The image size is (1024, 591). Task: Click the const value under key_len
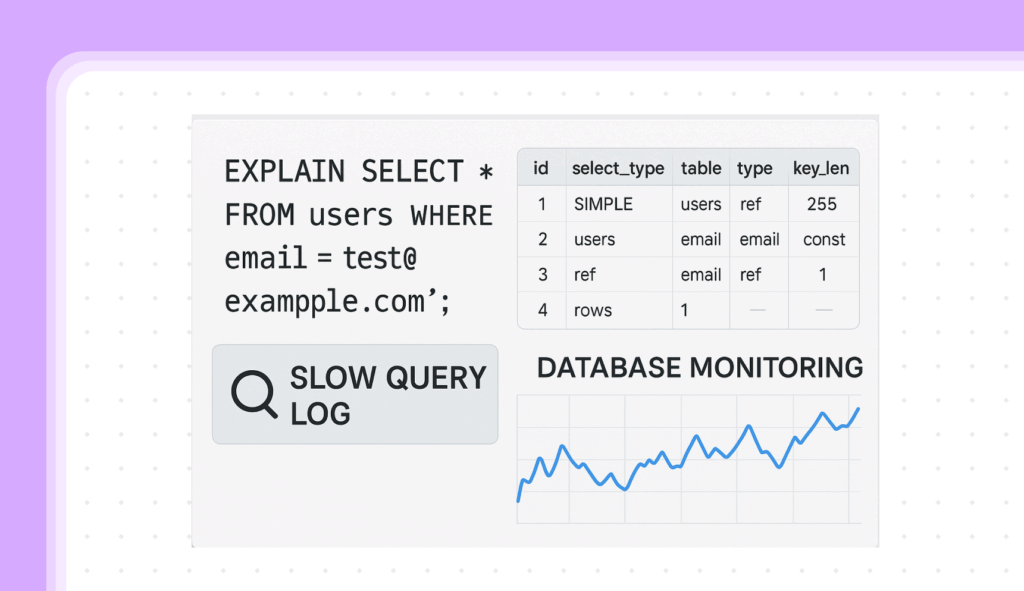pos(824,239)
